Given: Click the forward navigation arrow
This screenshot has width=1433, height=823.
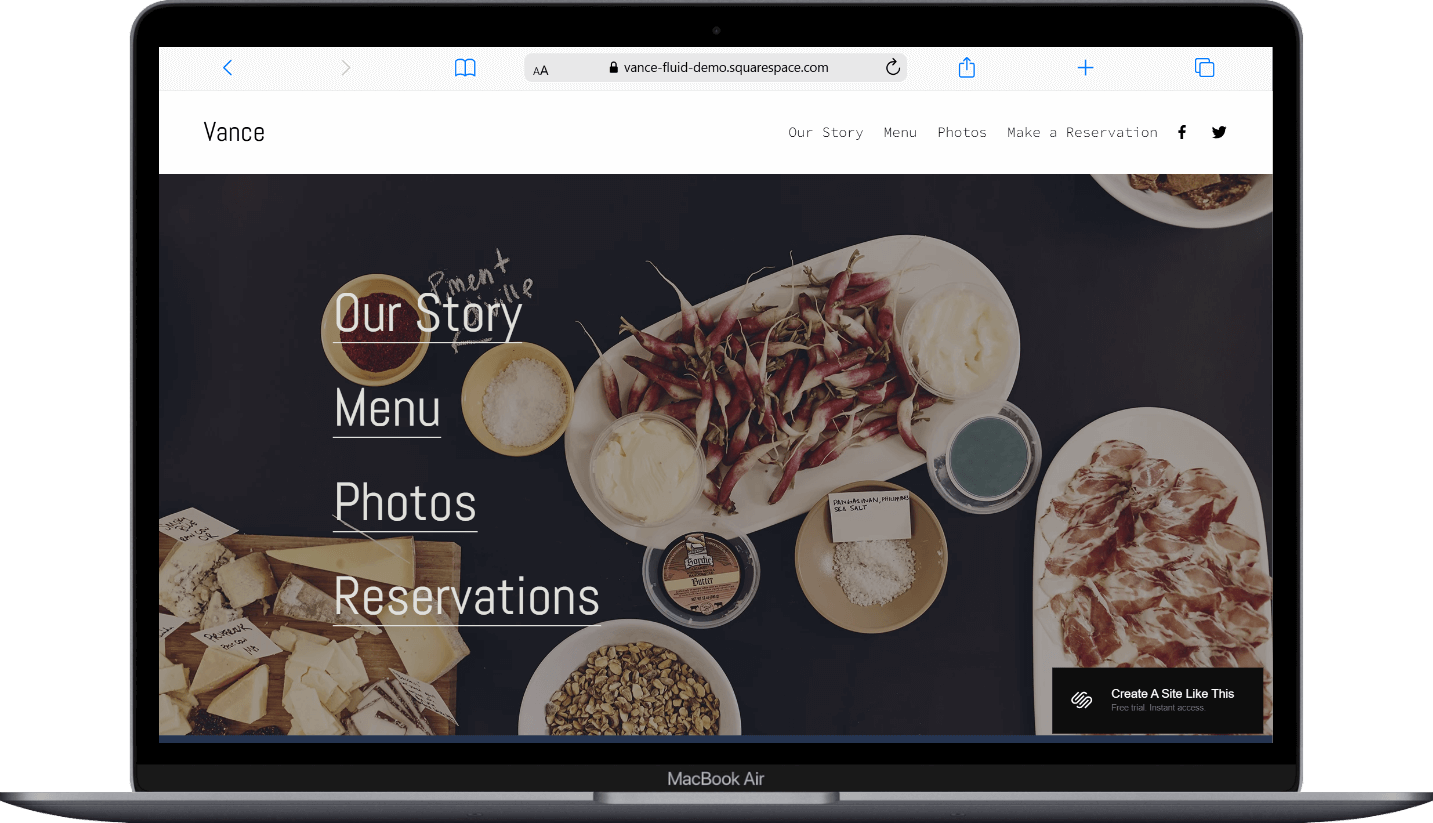Looking at the screenshot, I should pyautogui.click(x=345, y=67).
